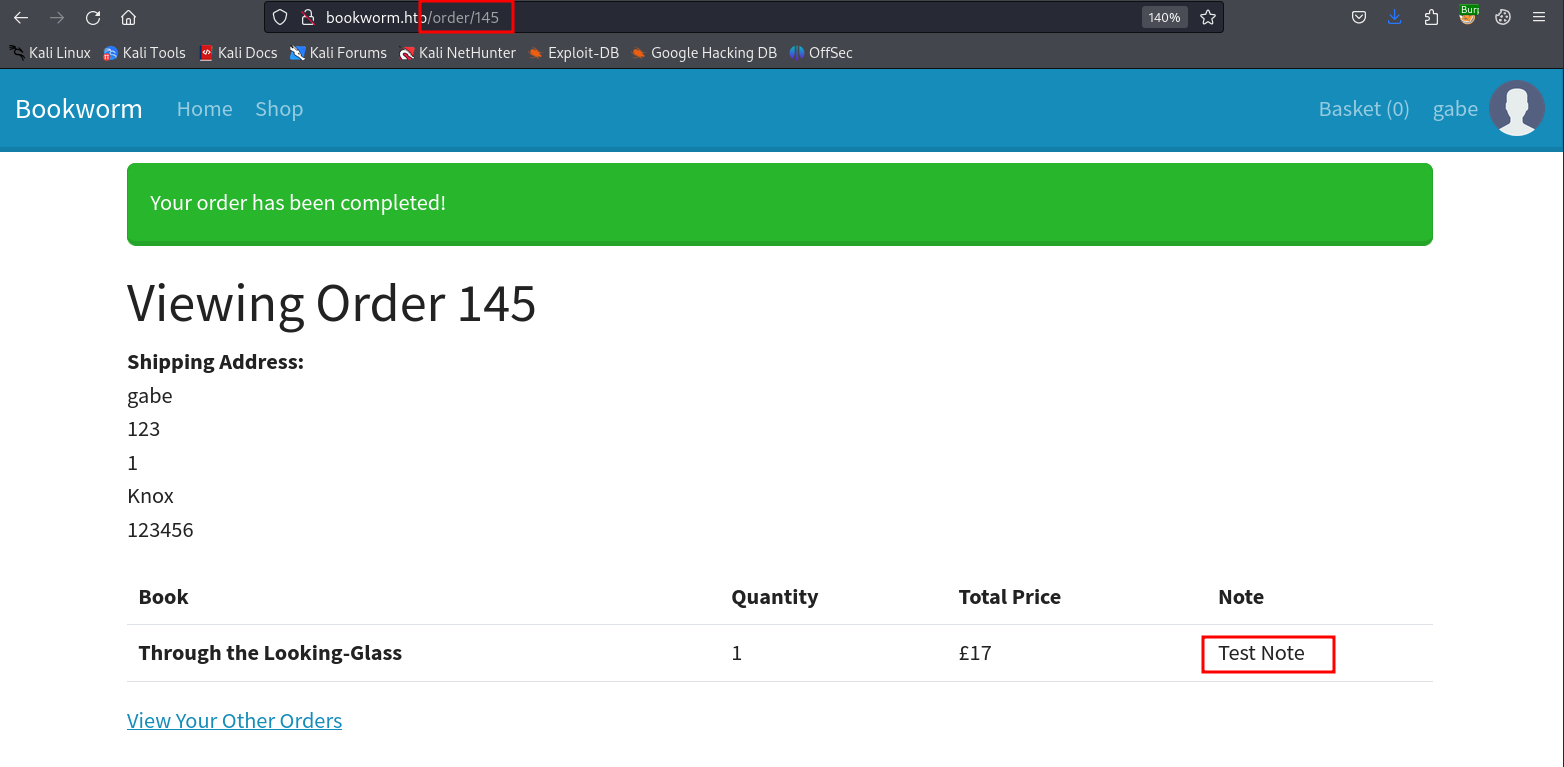Screen dimensions: 1564x767
Task: Show the downloads panel
Action: pyautogui.click(x=1395, y=17)
